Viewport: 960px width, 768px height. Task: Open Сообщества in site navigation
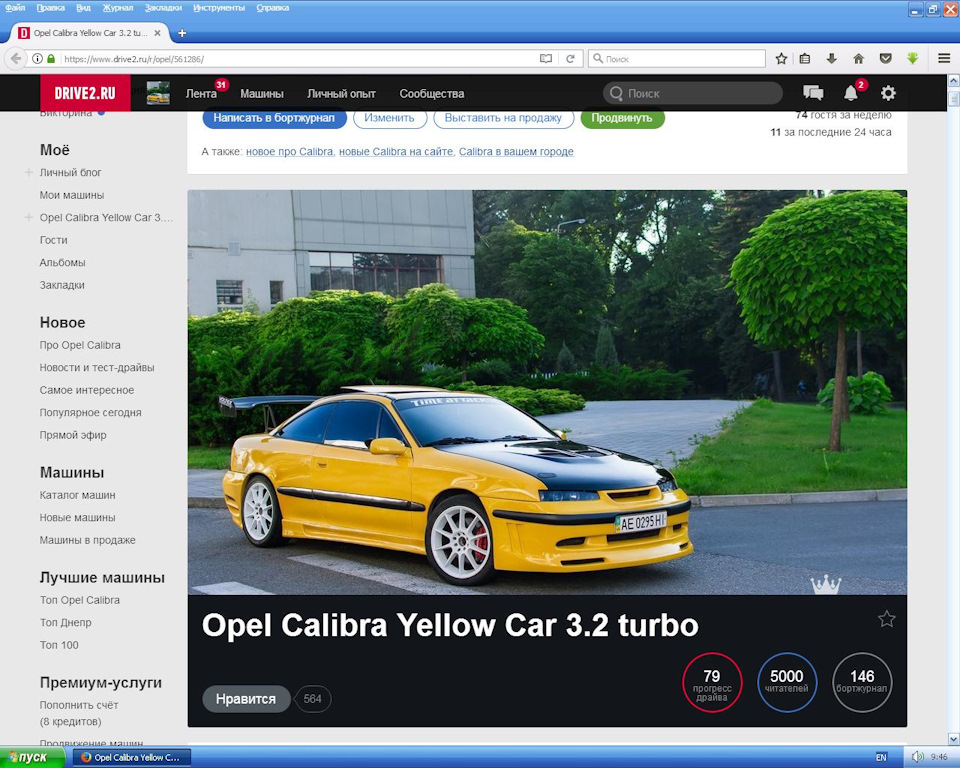pos(432,94)
